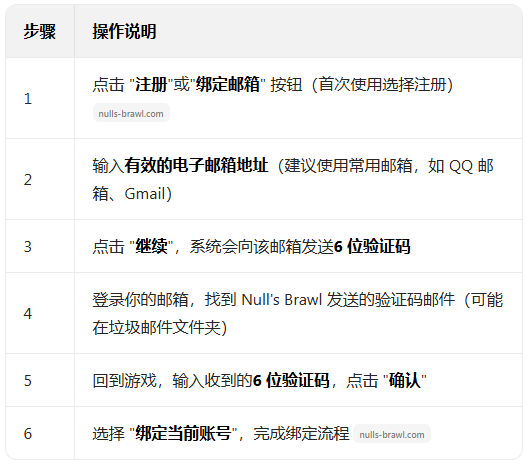Screen dimensions: 531x465
Task: Click the bold text 注册 in step 1
Action: tap(151, 85)
